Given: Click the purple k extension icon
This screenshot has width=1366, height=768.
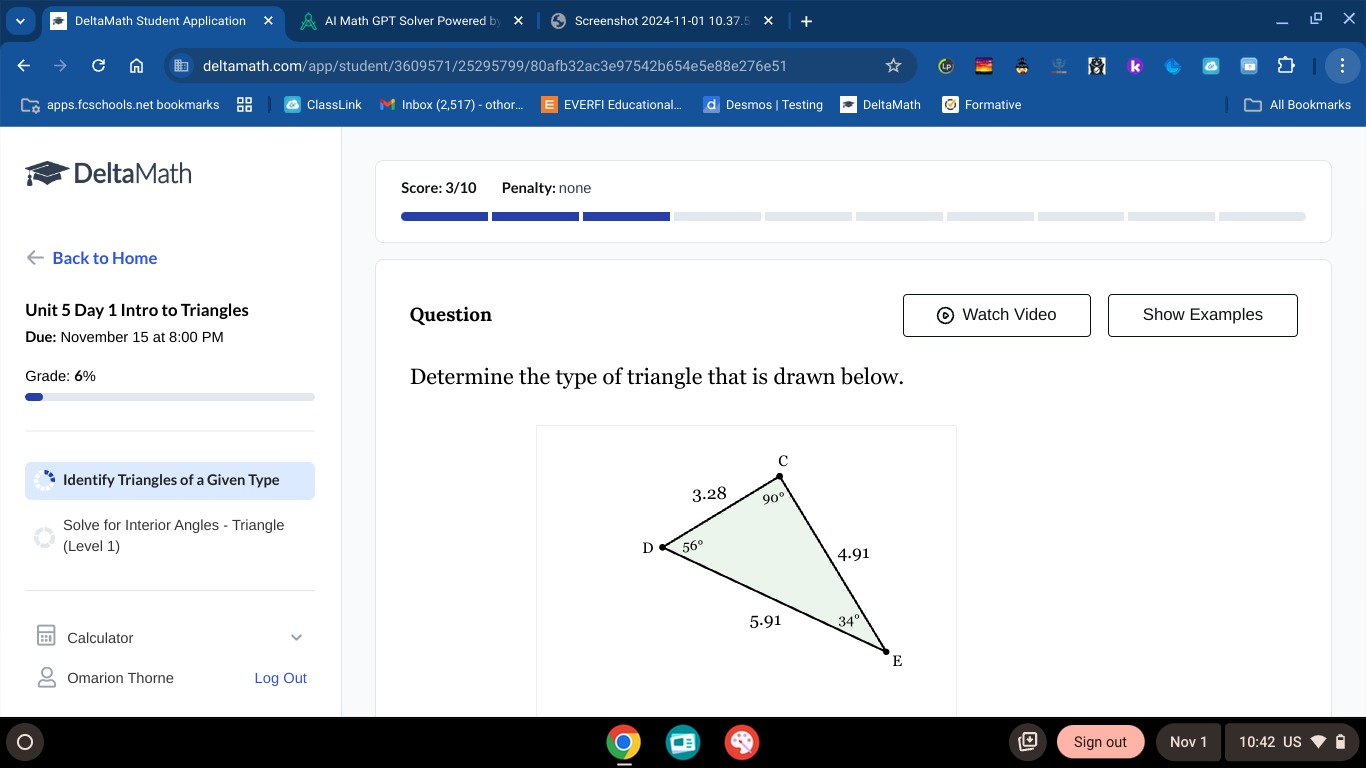Looking at the screenshot, I should tap(1135, 66).
